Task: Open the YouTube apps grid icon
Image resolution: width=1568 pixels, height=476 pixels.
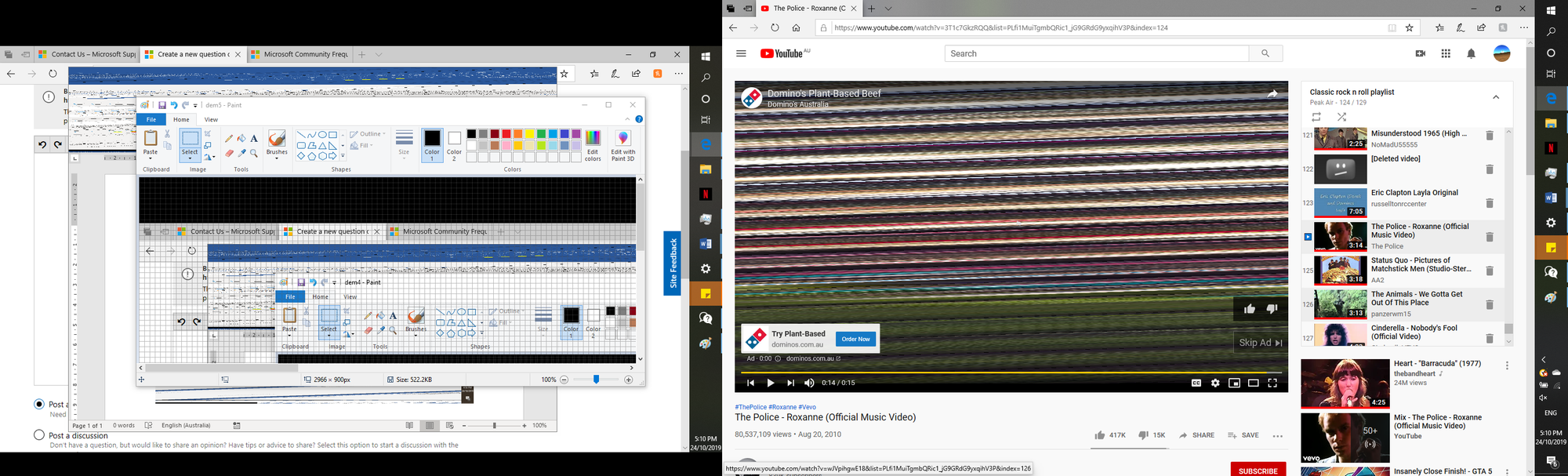Action: (1446, 53)
